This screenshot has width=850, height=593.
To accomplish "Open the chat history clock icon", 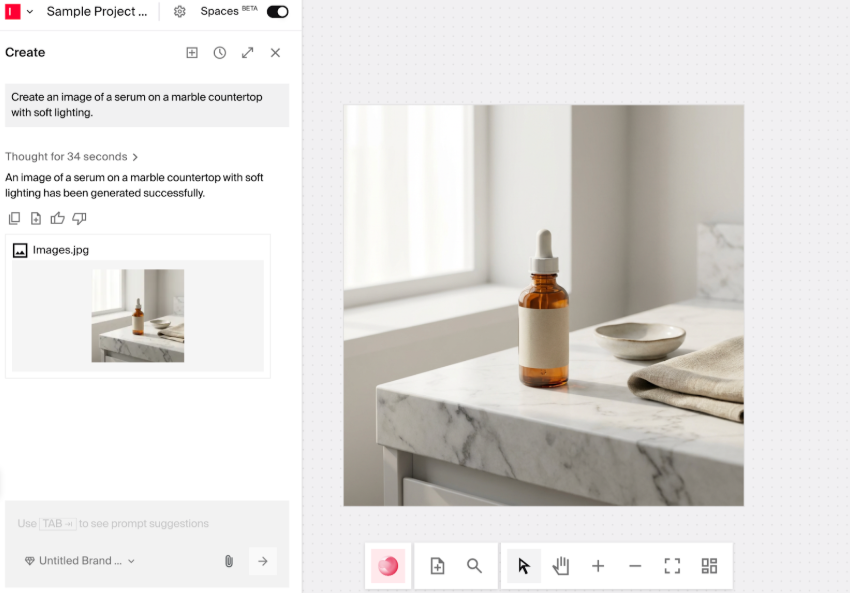I will pyautogui.click(x=220, y=53).
